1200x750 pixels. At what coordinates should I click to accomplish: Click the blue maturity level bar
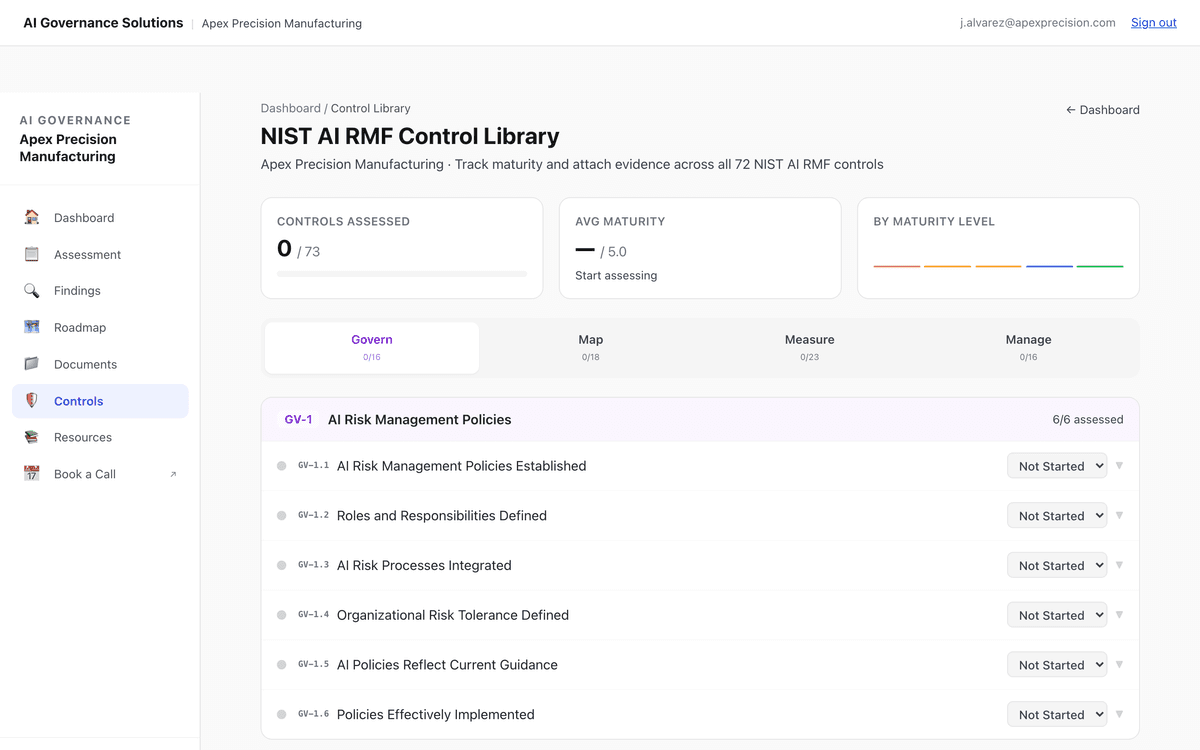1049,266
